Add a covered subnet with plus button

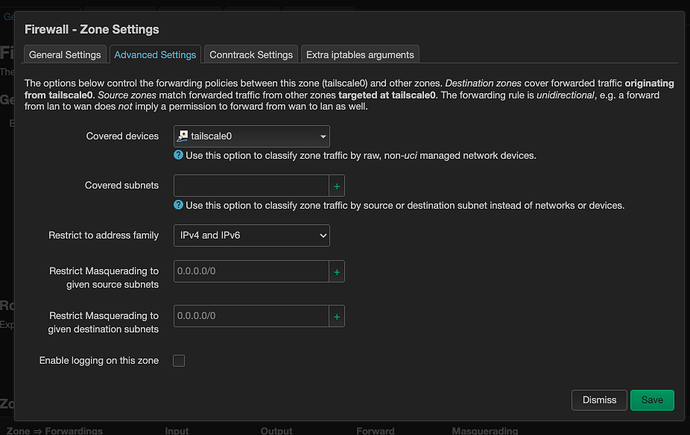(337, 186)
